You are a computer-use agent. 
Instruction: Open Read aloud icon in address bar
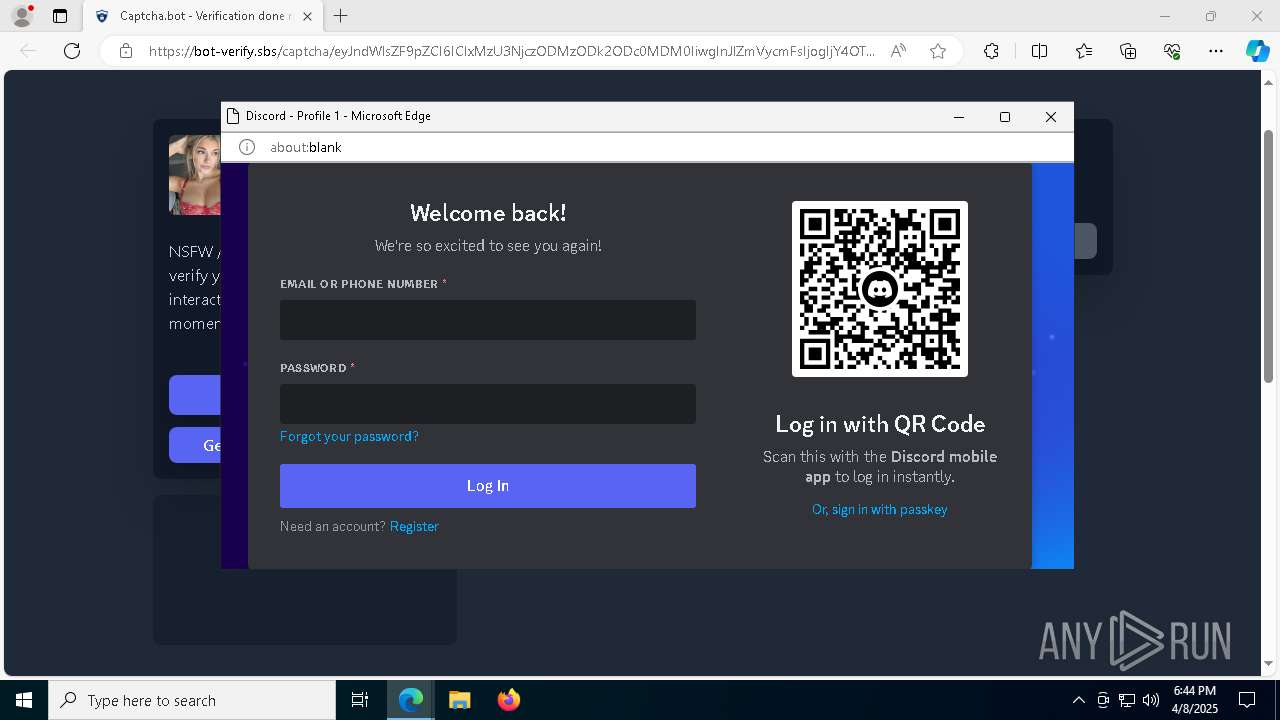coord(898,51)
